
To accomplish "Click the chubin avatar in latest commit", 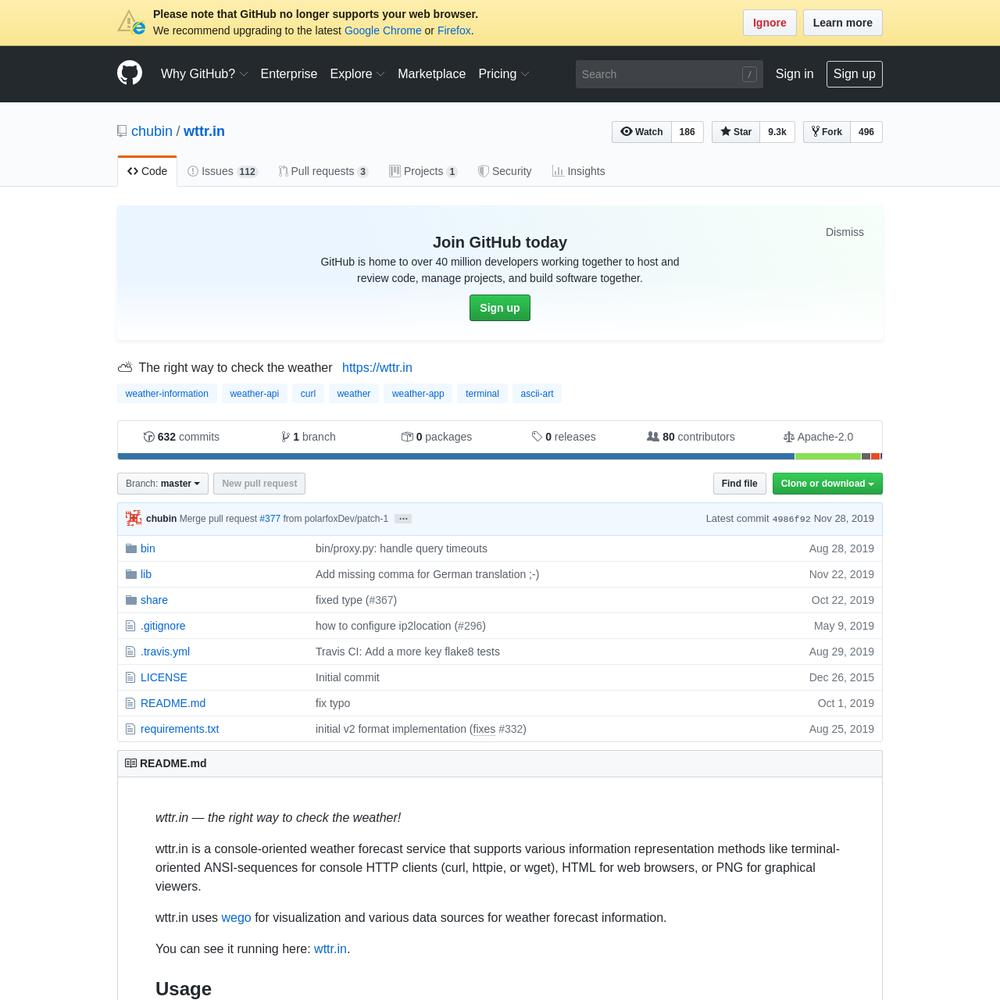I will pos(133,518).
